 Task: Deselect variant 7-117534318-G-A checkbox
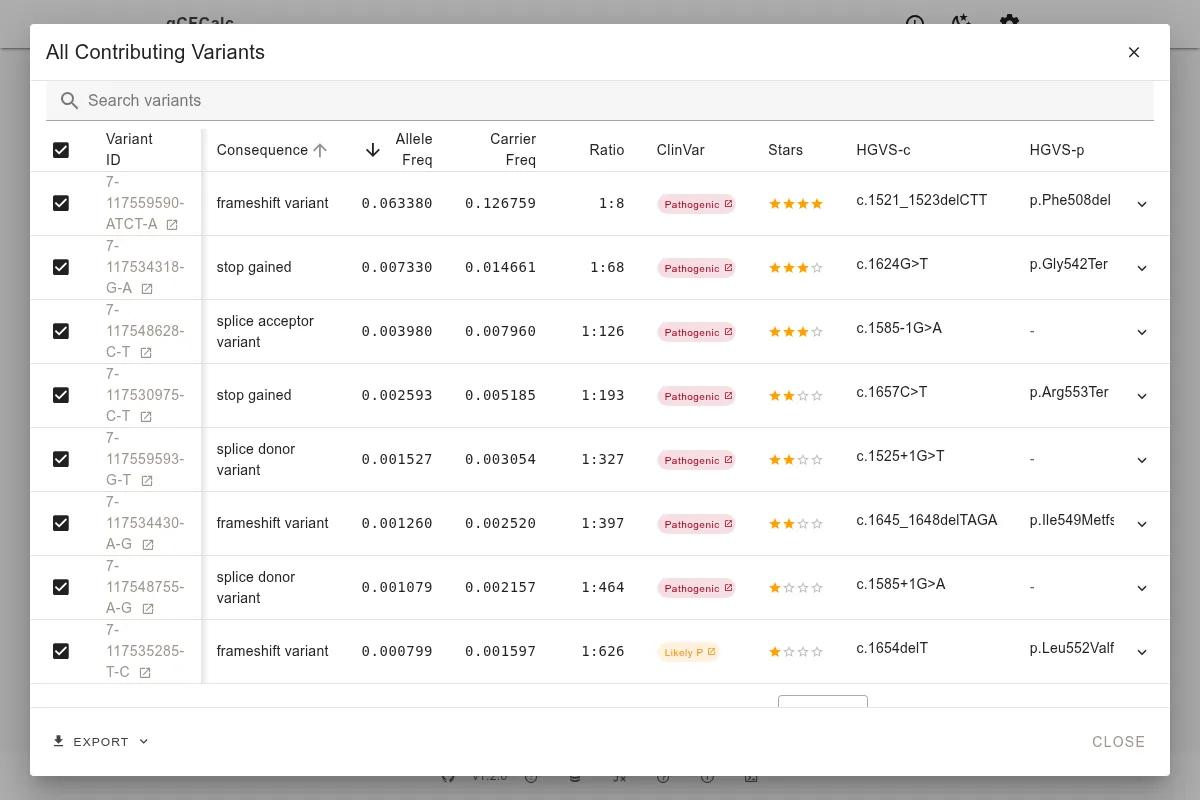point(61,267)
